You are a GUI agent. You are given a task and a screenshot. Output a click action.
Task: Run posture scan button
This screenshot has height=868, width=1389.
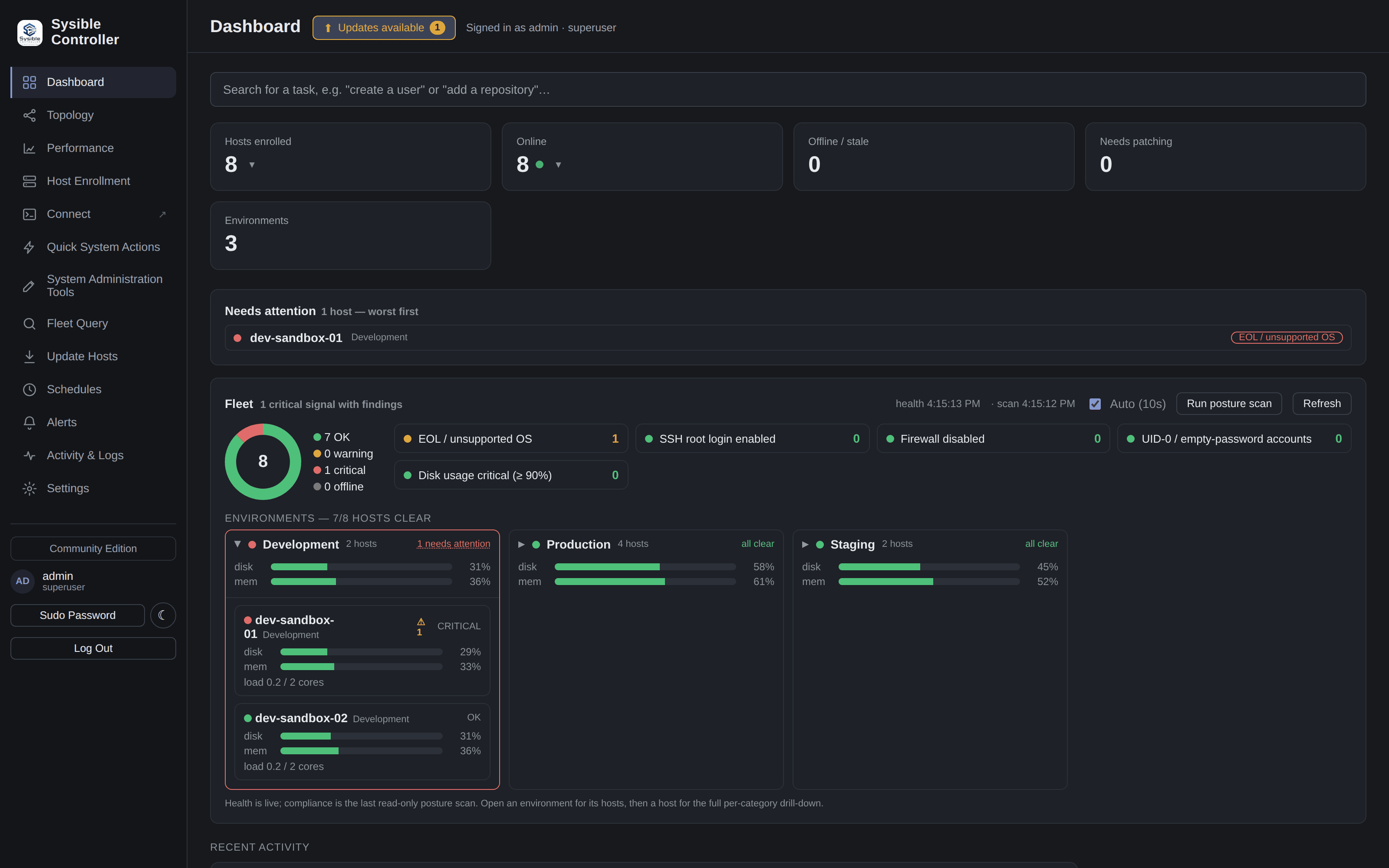point(1229,404)
